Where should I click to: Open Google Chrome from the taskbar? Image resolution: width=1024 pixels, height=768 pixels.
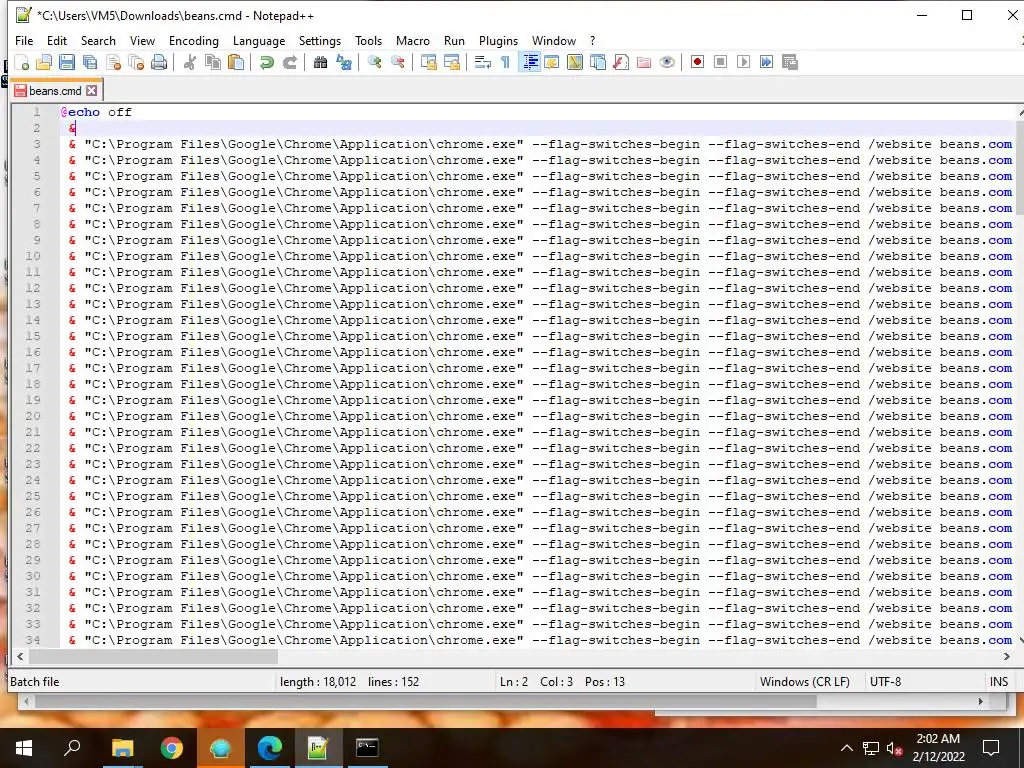pyautogui.click(x=172, y=748)
